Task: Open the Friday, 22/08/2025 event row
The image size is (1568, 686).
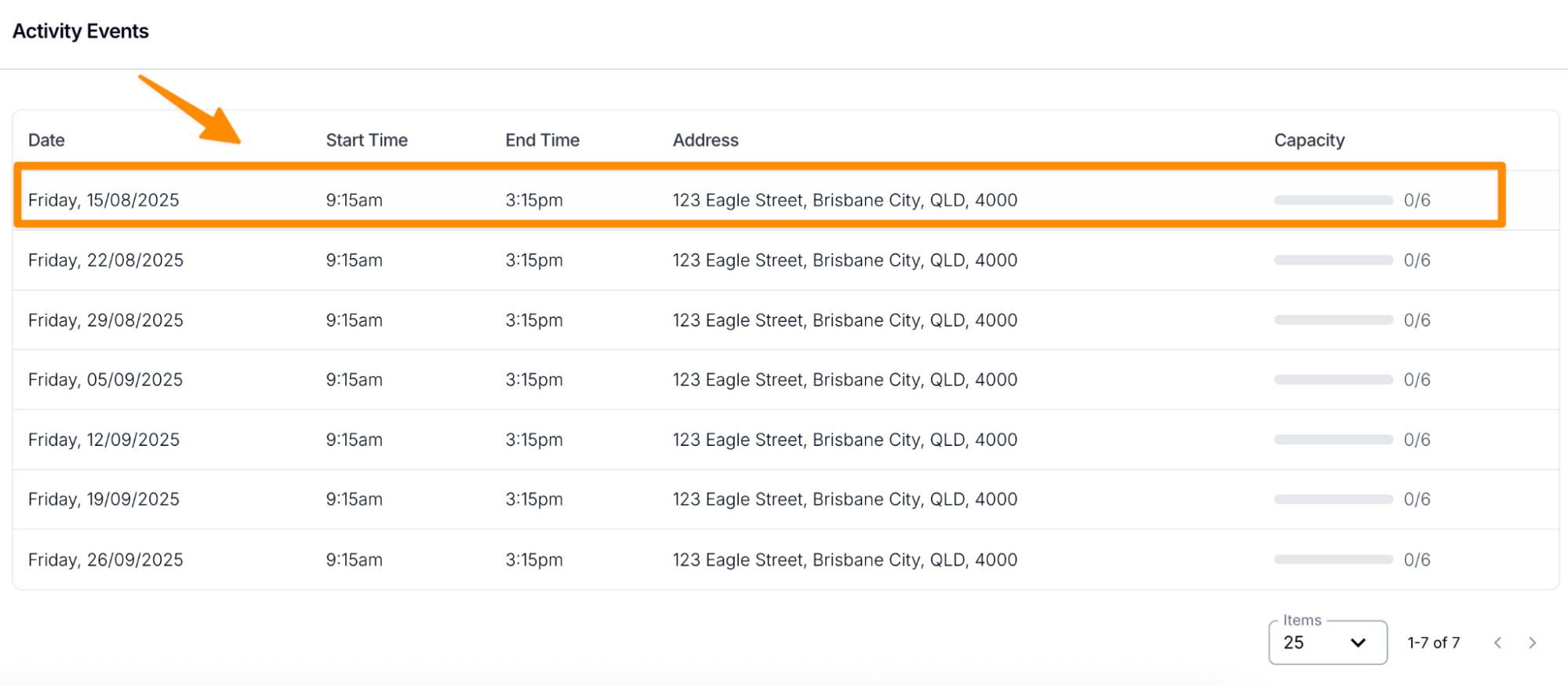Action: coord(106,261)
